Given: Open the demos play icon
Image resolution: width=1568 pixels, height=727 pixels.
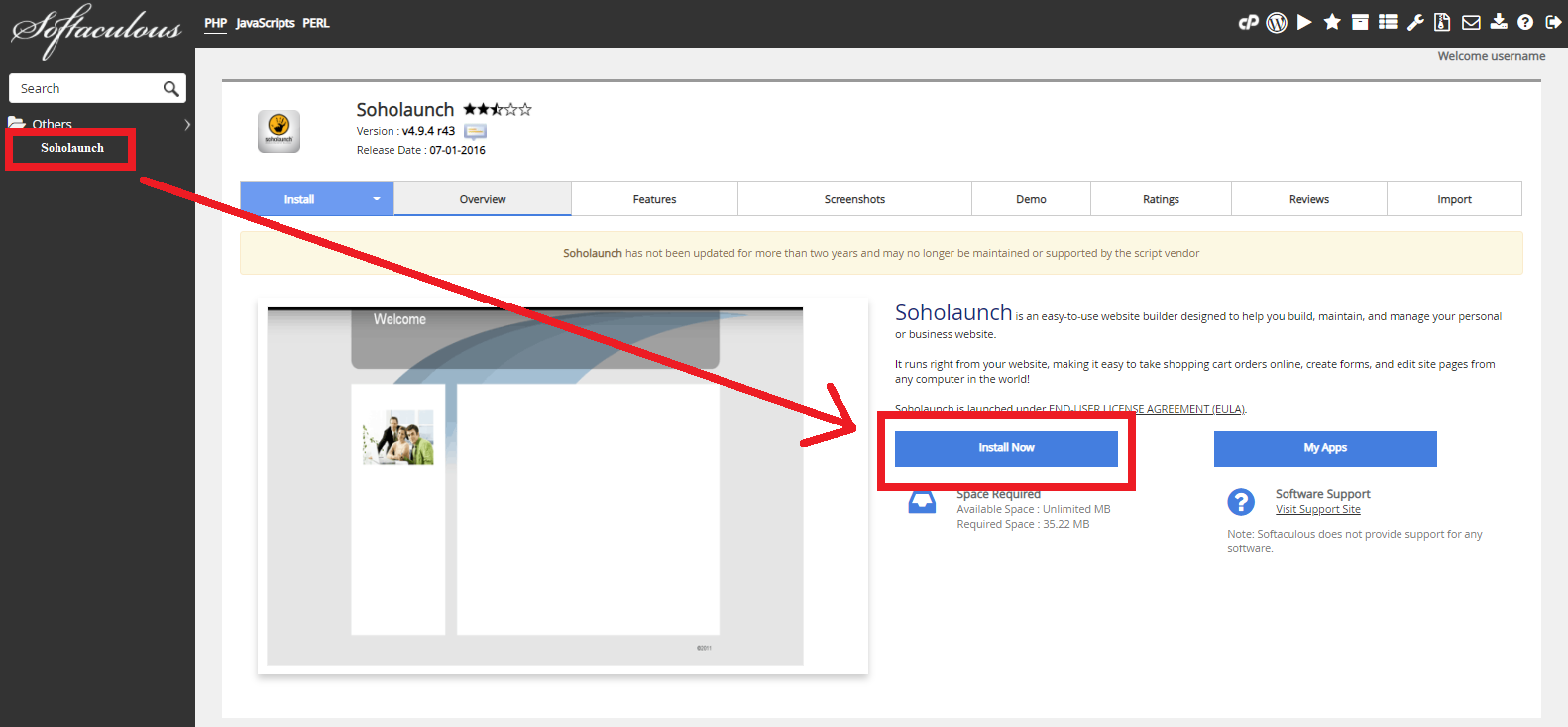Looking at the screenshot, I should (x=1304, y=22).
